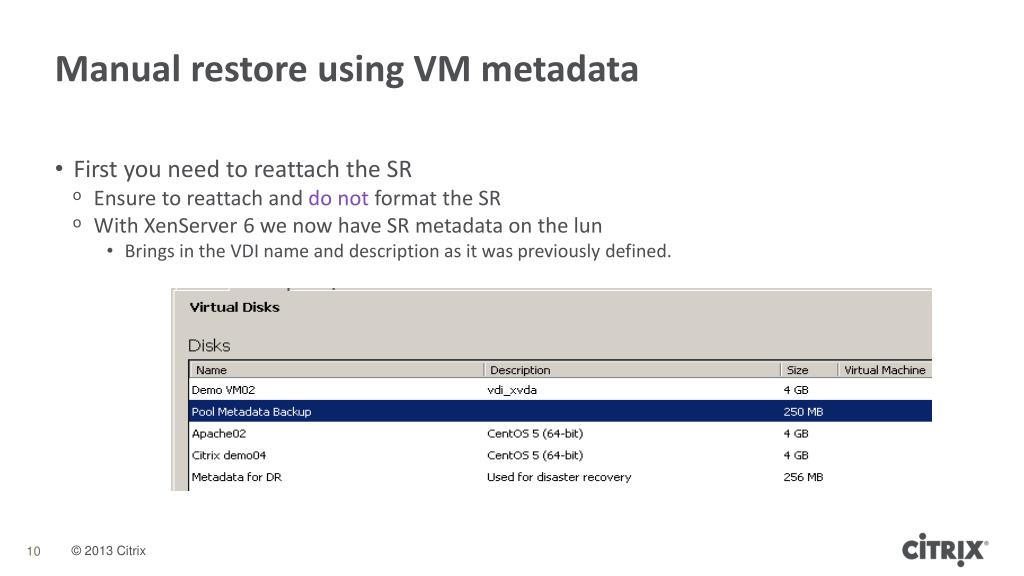Click the vdi_xvda description cell

[512, 390]
